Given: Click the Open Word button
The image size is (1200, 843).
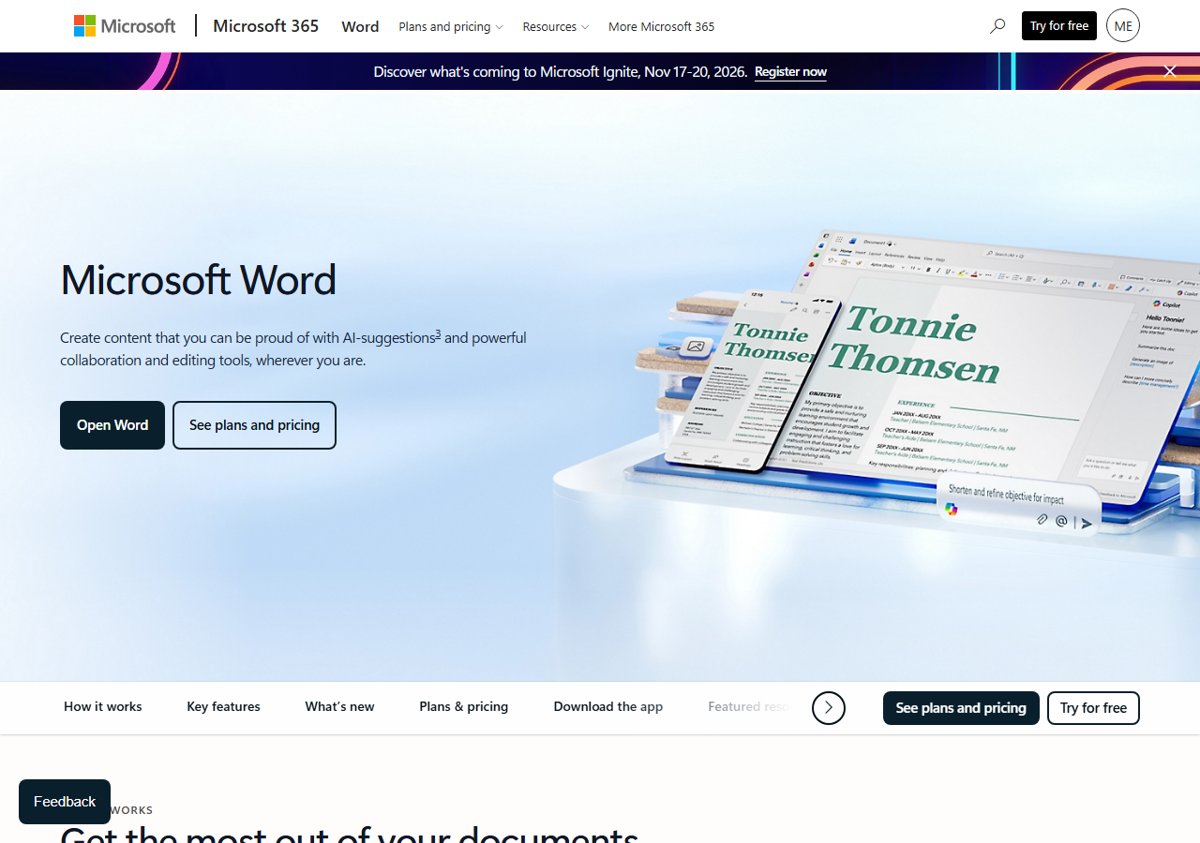Looking at the screenshot, I should (x=112, y=425).
